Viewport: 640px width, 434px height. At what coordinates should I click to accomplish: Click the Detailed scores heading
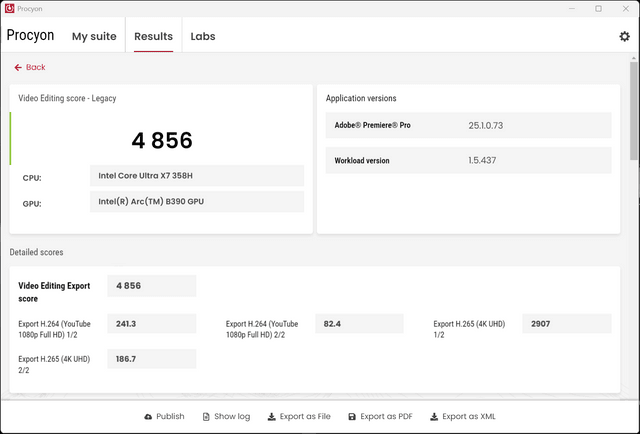pos(36,252)
